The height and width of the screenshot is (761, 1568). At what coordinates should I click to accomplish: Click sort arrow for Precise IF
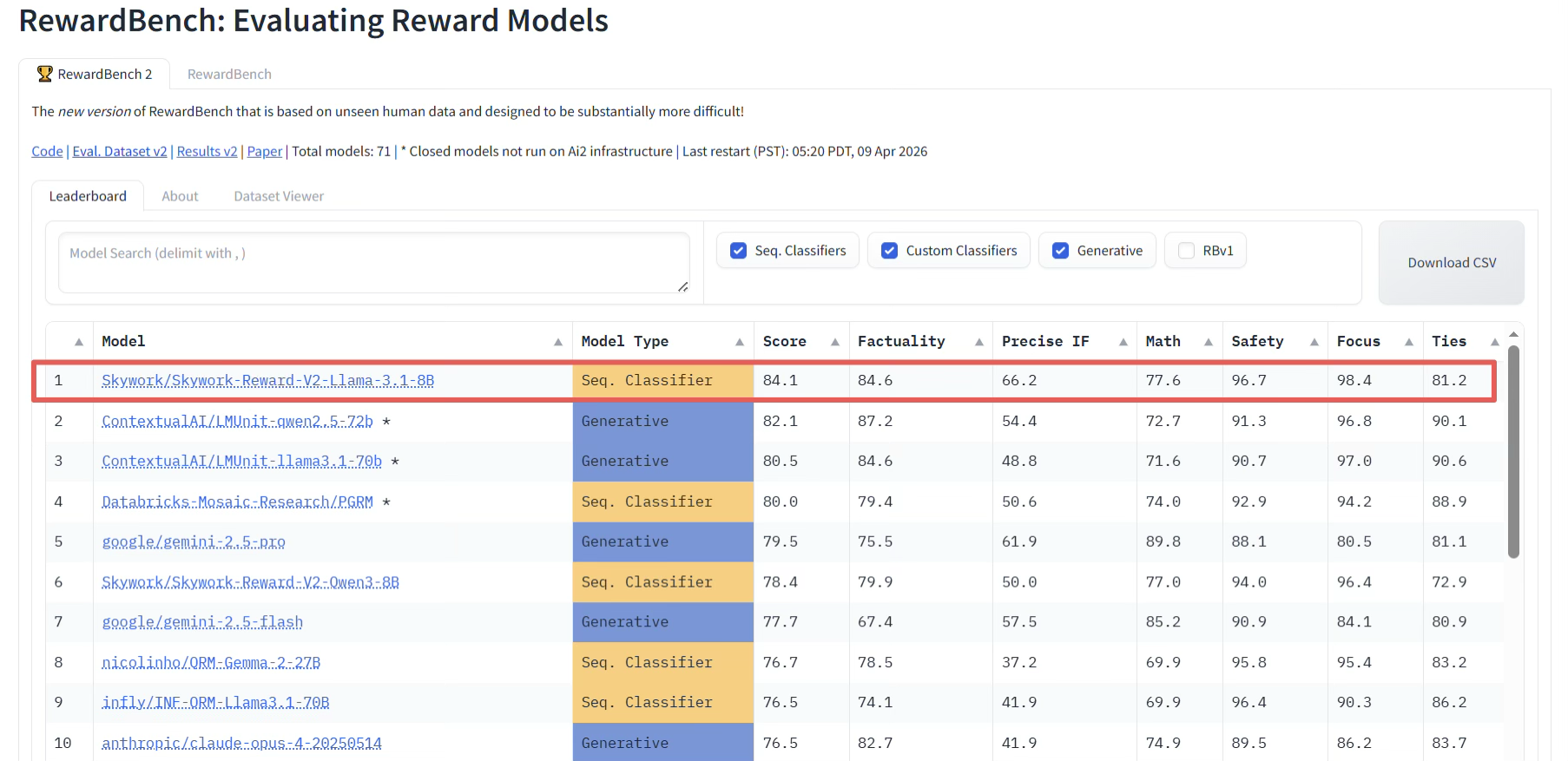click(1123, 342)
